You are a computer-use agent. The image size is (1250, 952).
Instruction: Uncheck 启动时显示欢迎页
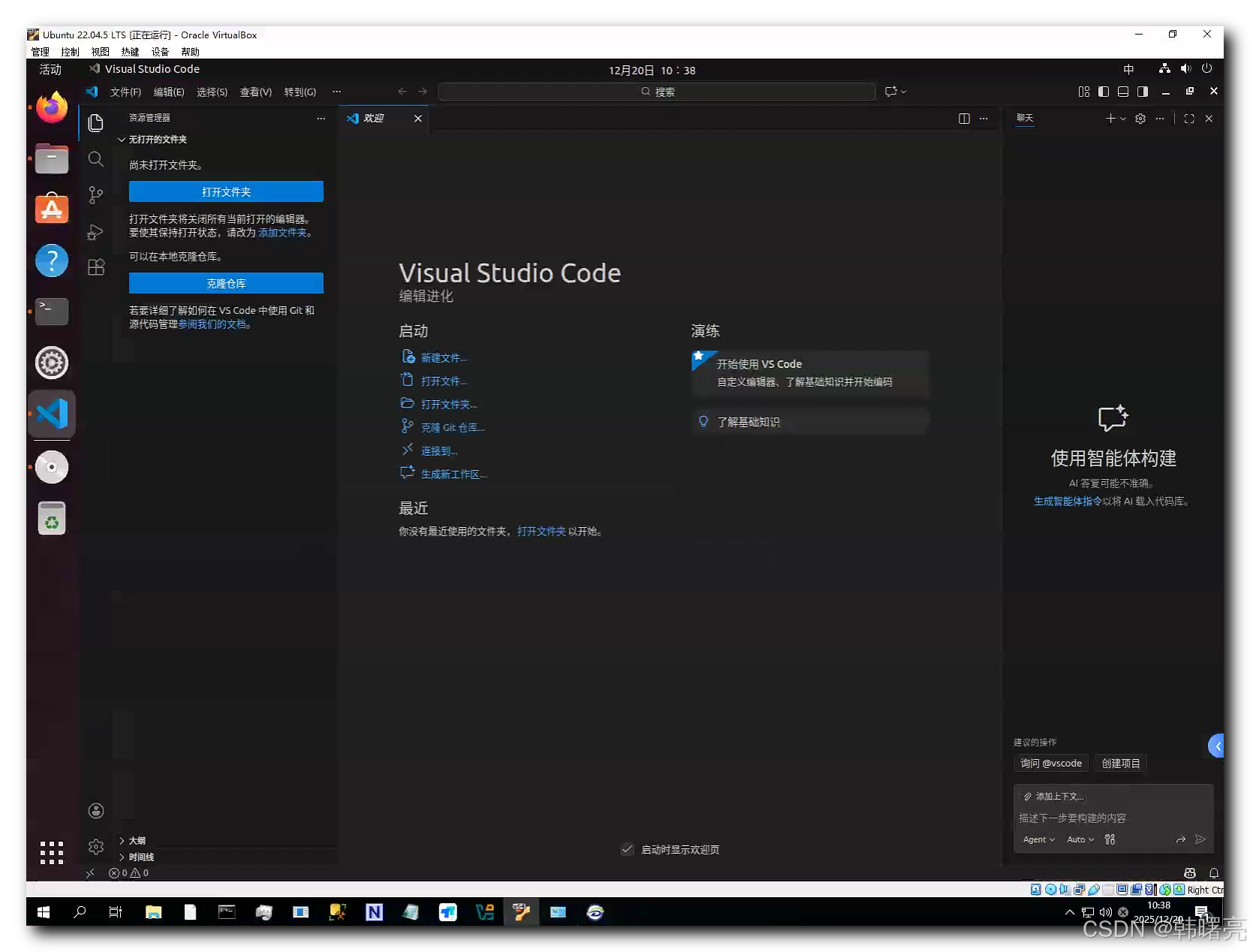coord(628,849)
